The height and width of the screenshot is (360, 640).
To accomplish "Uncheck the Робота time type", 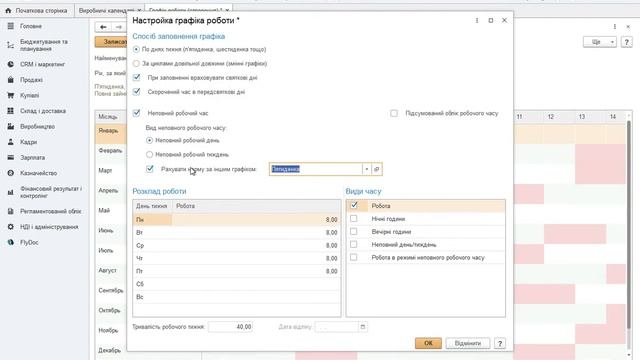I will 354,206.
